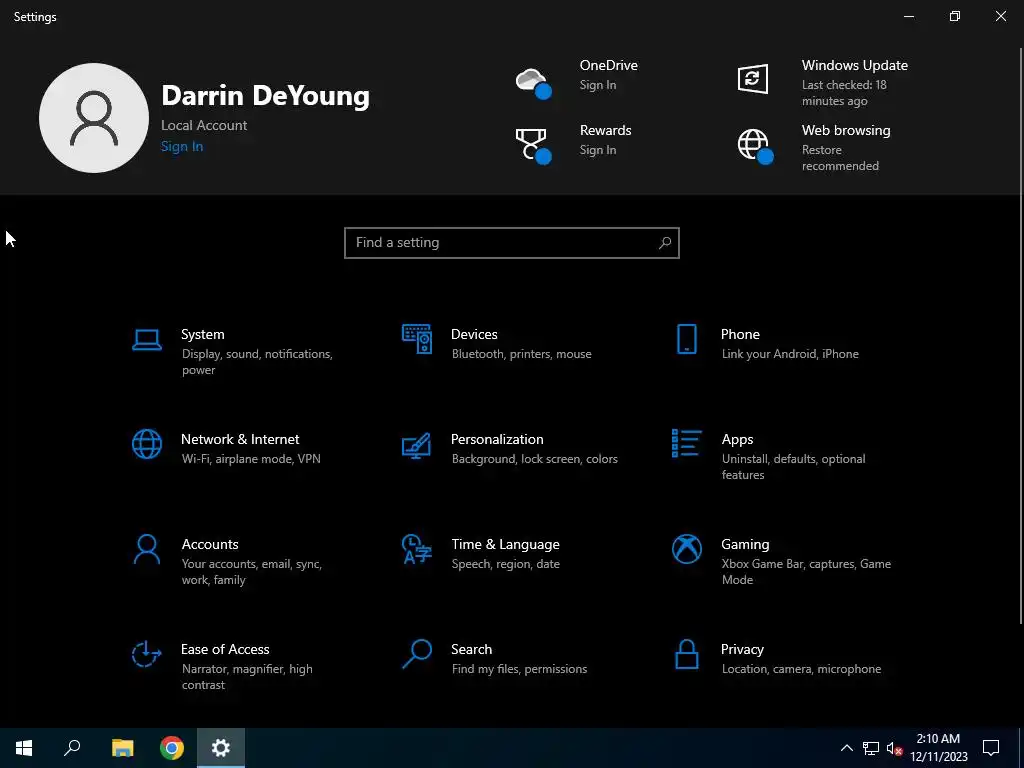1024x768 pixels.
Task: Open the Devices category title
Action: point(474,334)
